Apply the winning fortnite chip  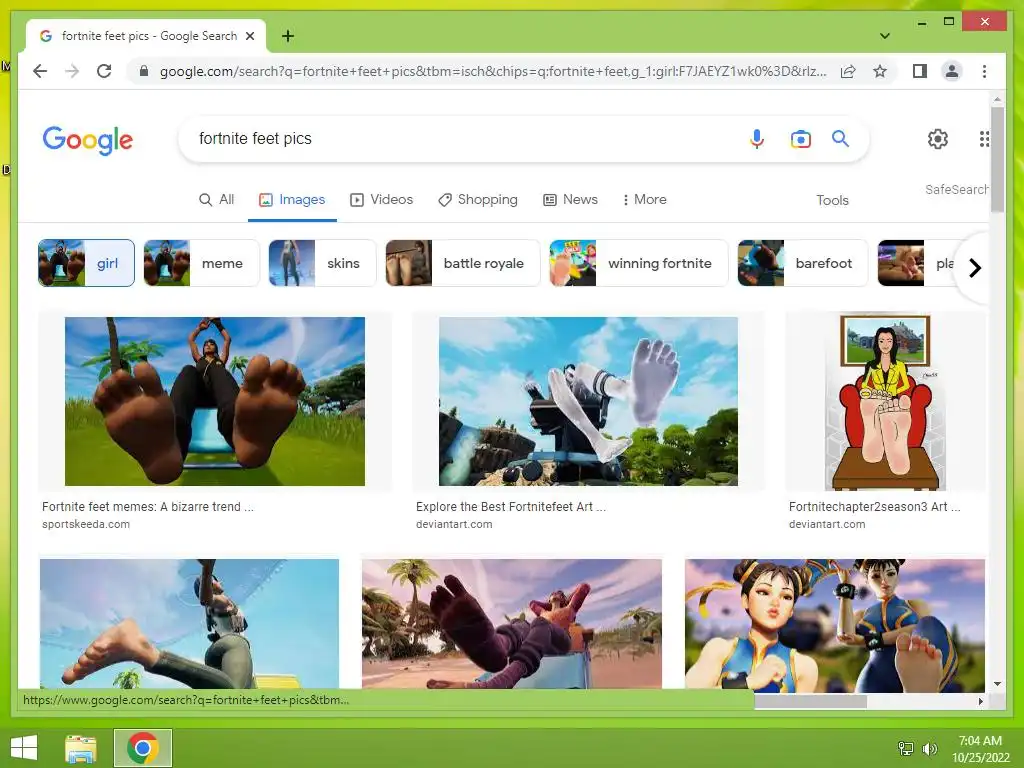(x=639, y=263)
